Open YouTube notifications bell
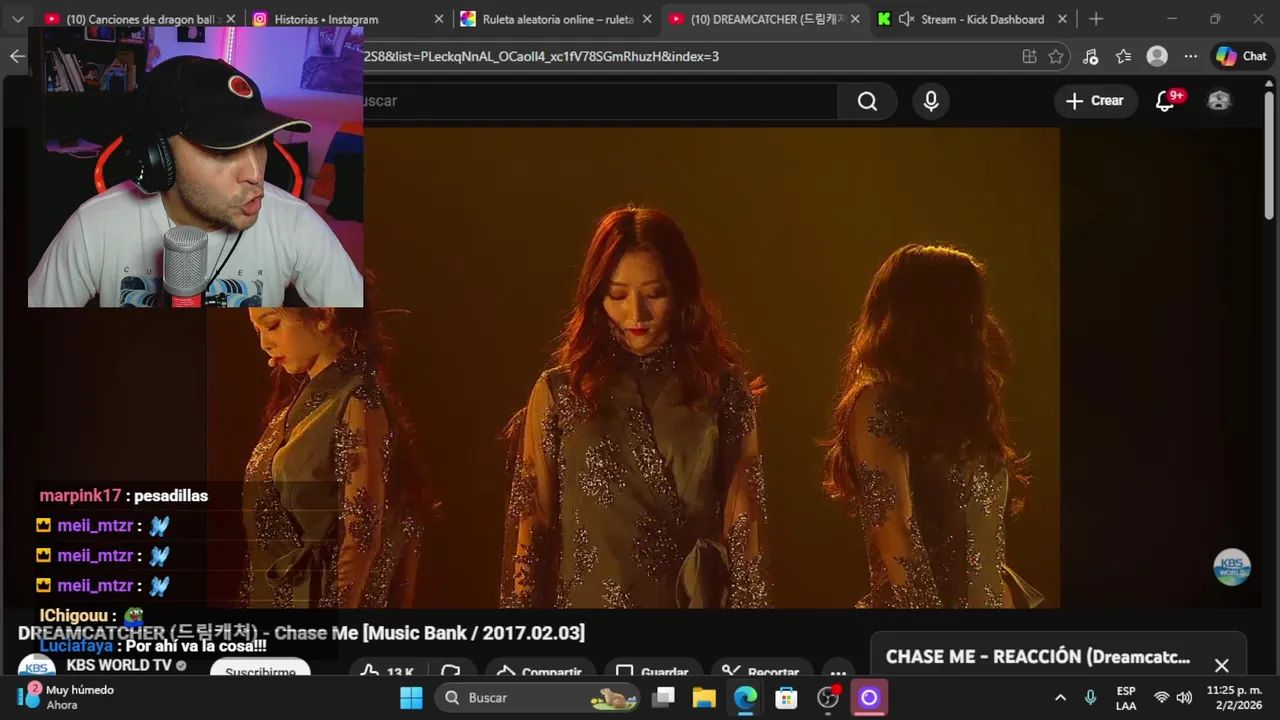Screen dimensions: 1280x720 click(x=1165, y=101)
